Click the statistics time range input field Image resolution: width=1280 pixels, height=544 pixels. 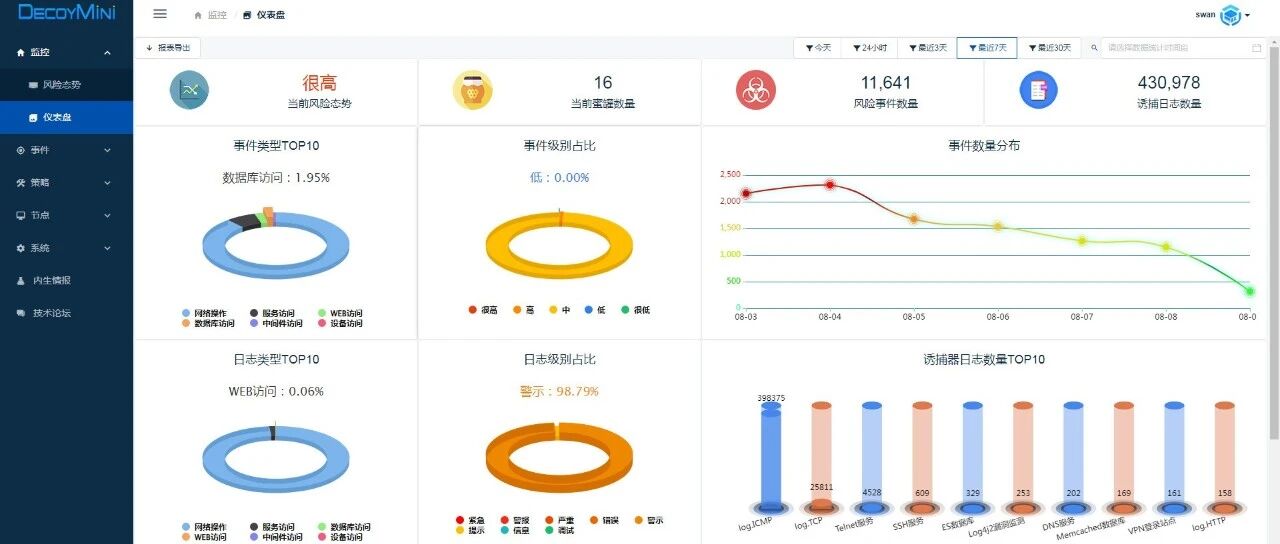tap(1185, 47)
